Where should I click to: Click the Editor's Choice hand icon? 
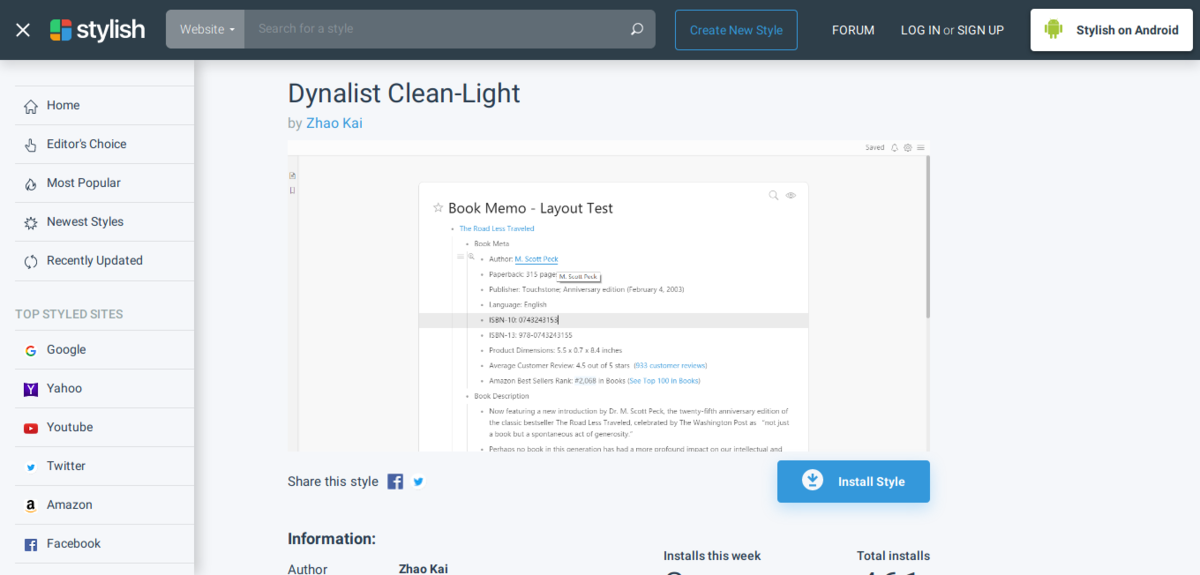[30, 145]
